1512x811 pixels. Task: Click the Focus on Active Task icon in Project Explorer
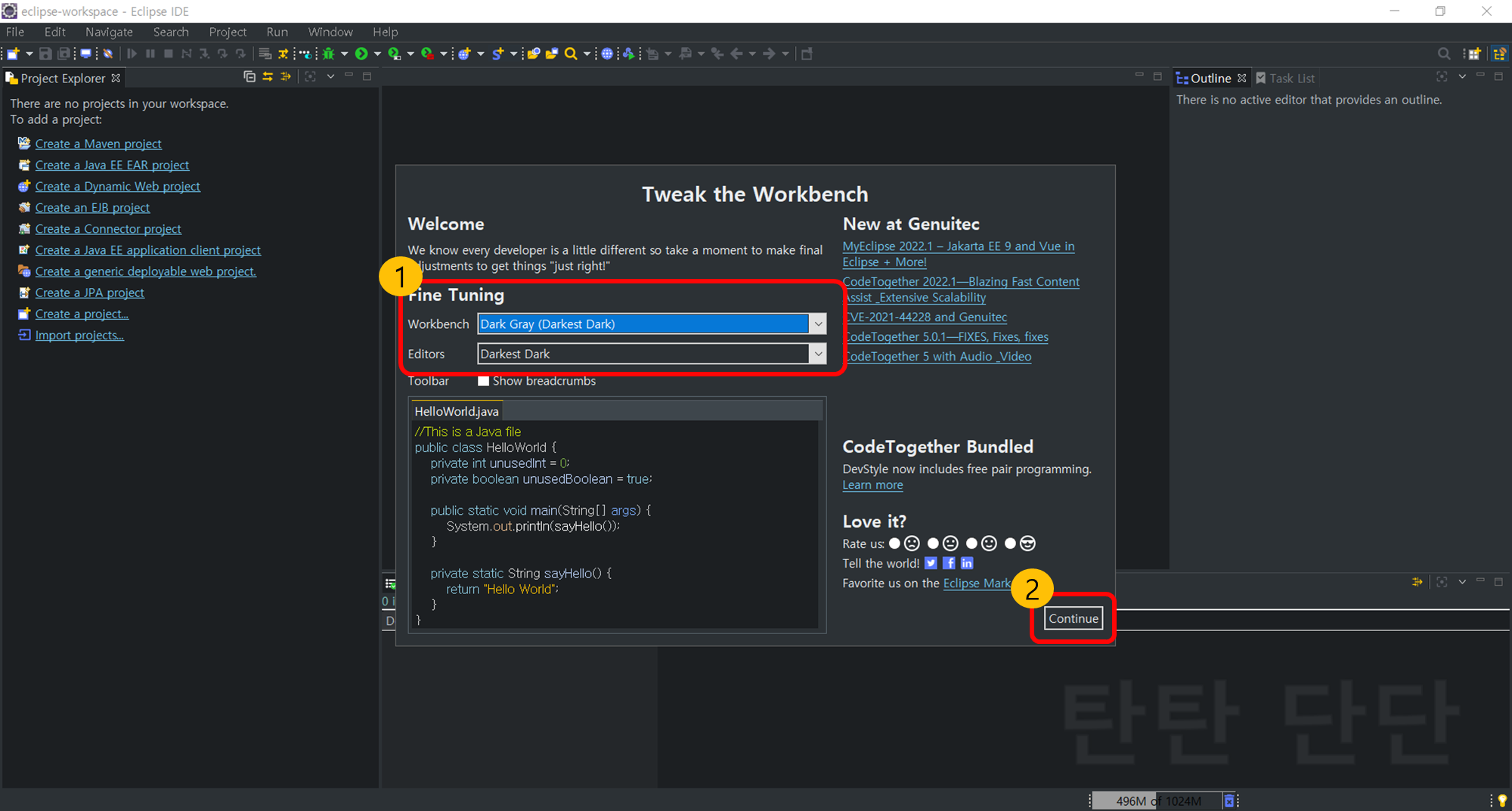click(310, 76)
